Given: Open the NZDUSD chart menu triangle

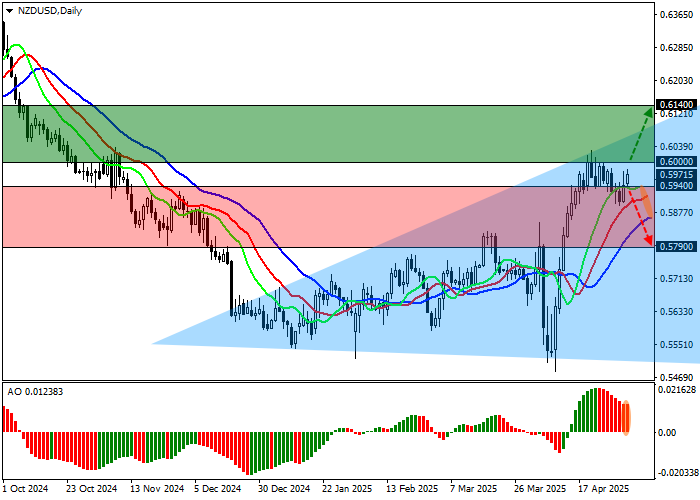Looking at the screenshot, I should pos(9,12).
